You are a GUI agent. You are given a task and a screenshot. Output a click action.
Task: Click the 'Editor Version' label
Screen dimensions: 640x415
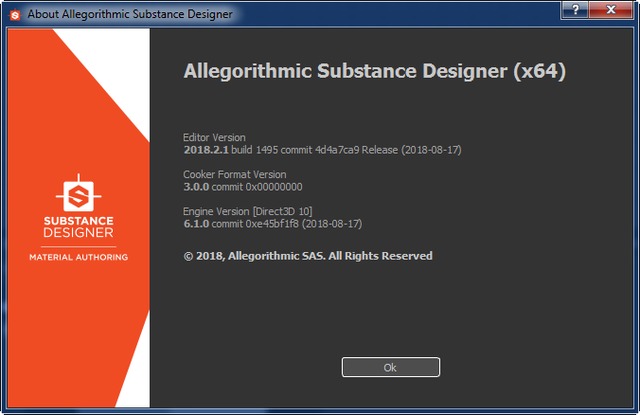point(214,138)
